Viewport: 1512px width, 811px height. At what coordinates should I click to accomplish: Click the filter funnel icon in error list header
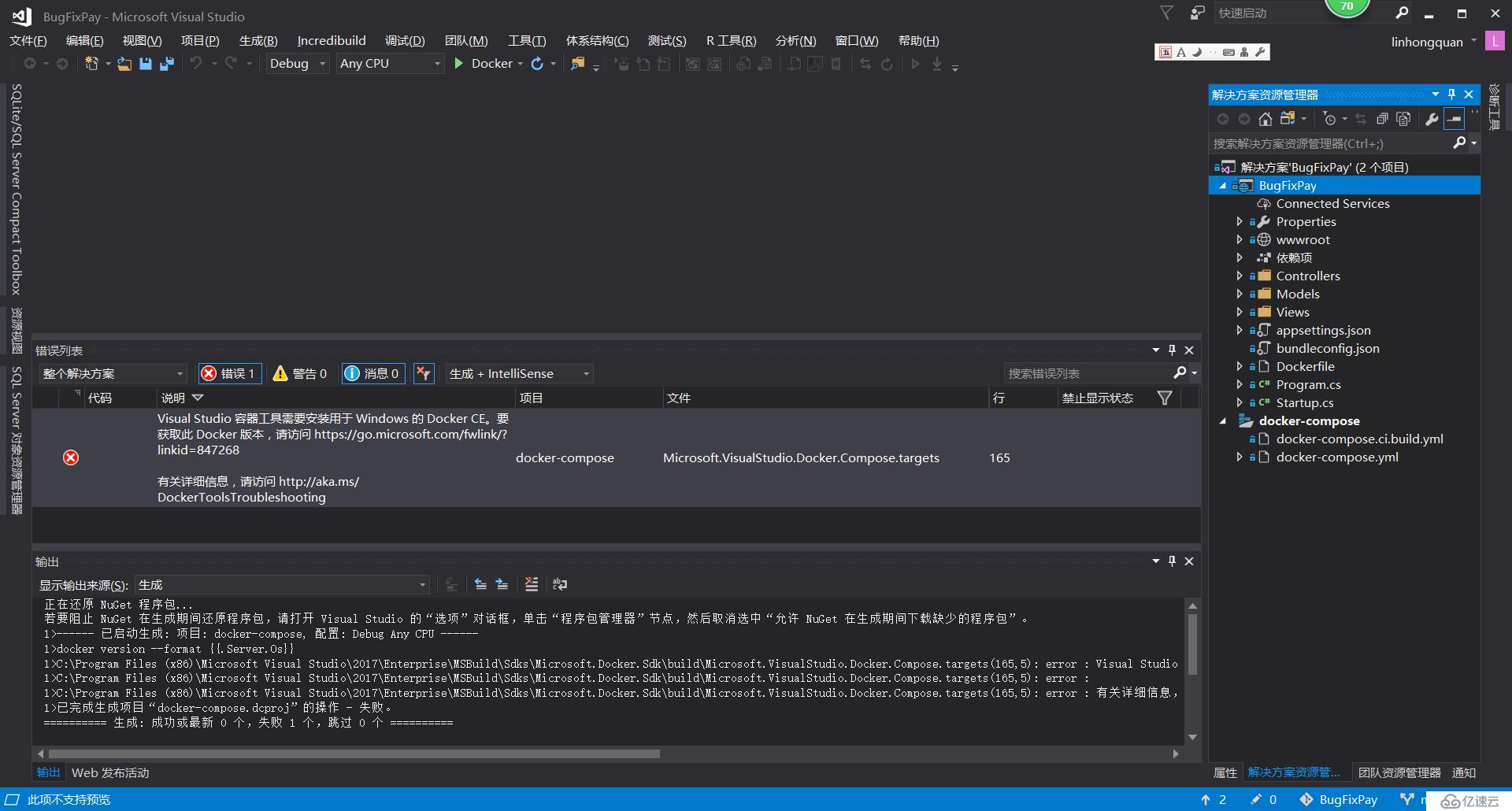pos(1165,398)
